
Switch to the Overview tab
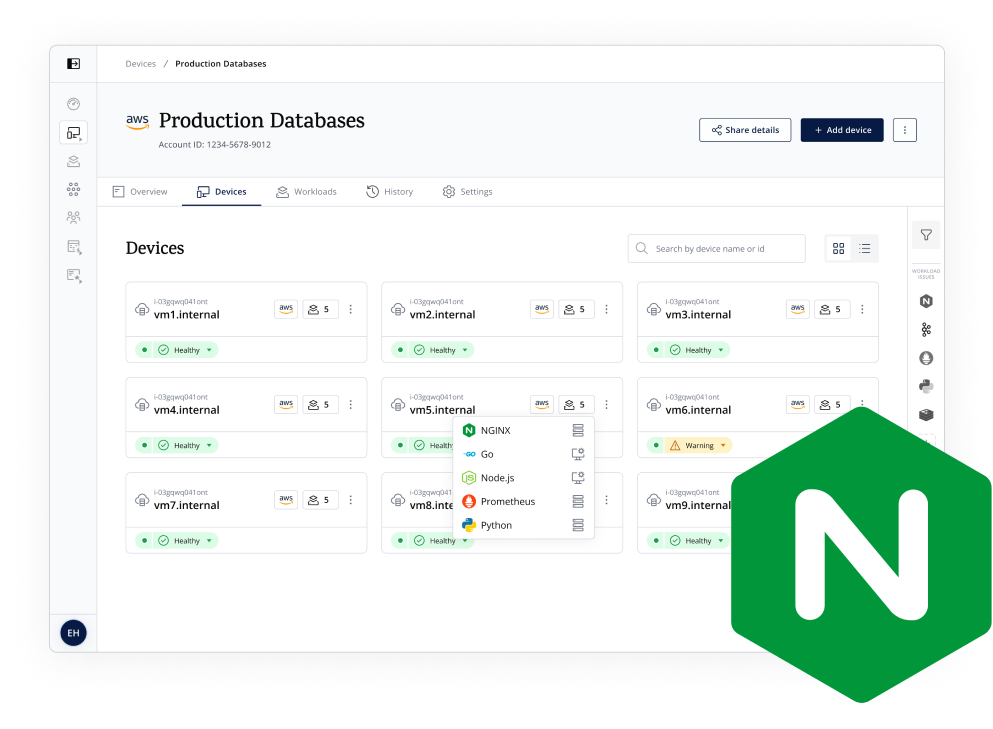point(140,192)
